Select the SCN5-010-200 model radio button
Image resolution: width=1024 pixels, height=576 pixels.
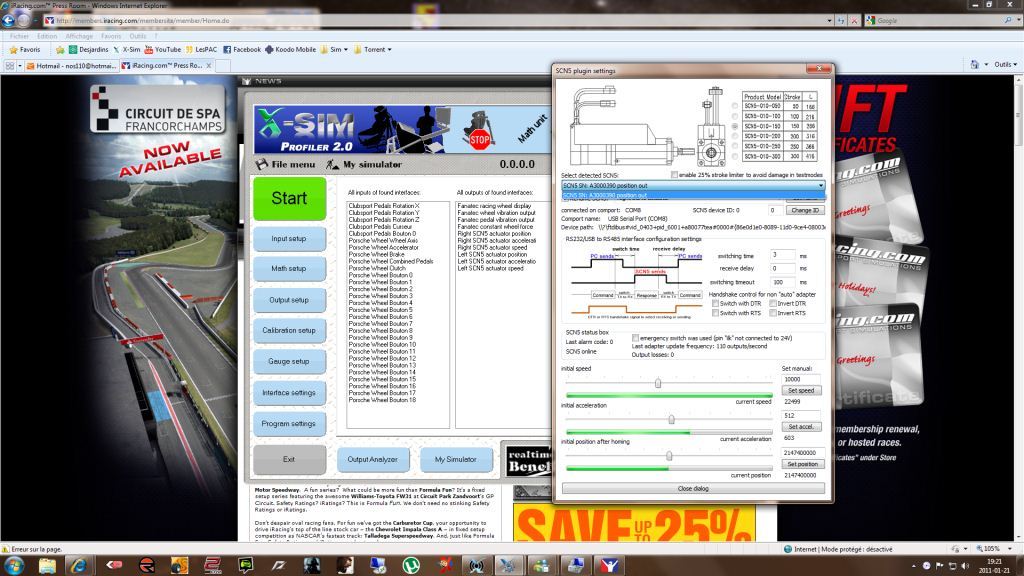point(735,136)
